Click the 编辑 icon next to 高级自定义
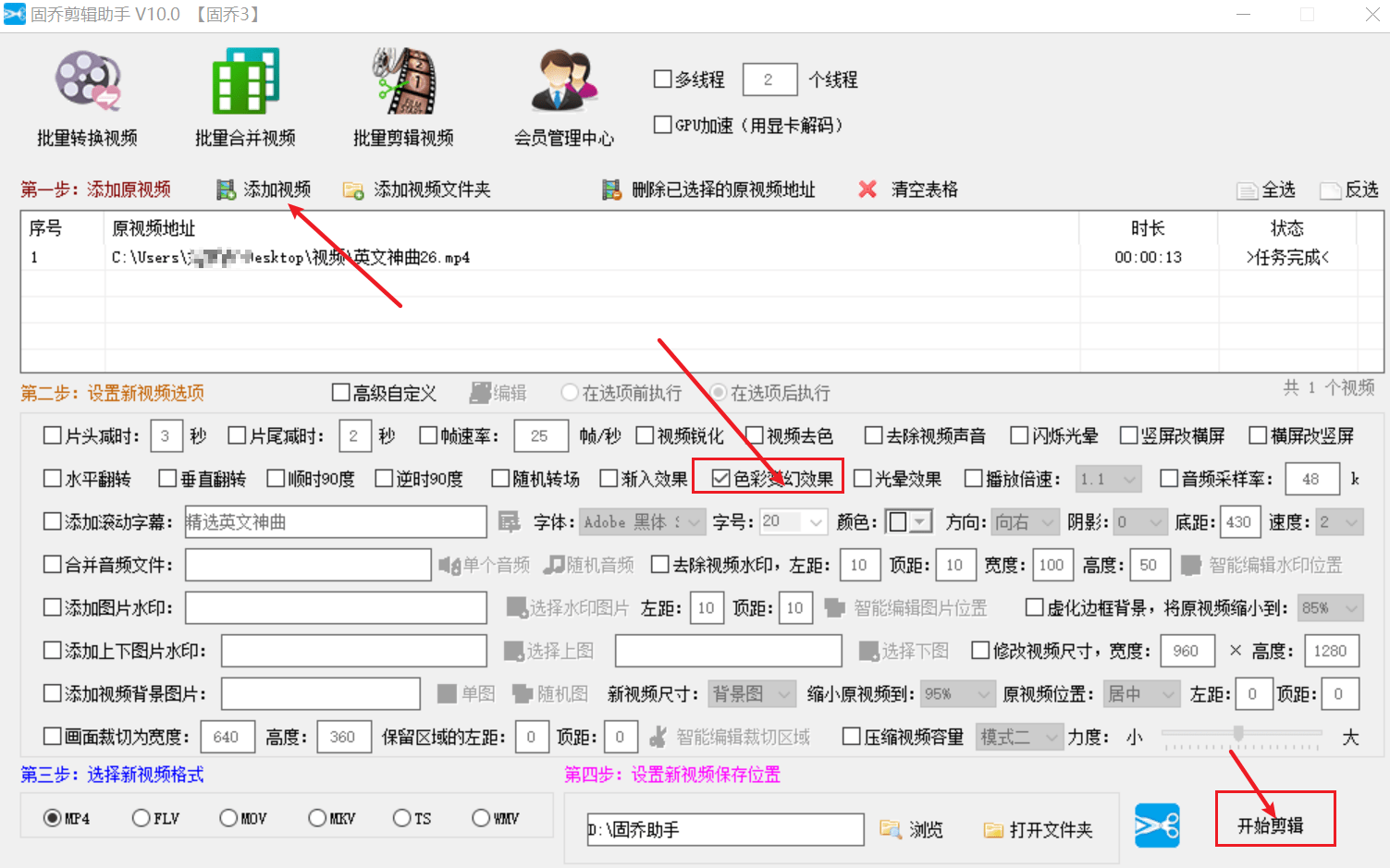This screenshot has width=1390, height=868. click(480, 393)
